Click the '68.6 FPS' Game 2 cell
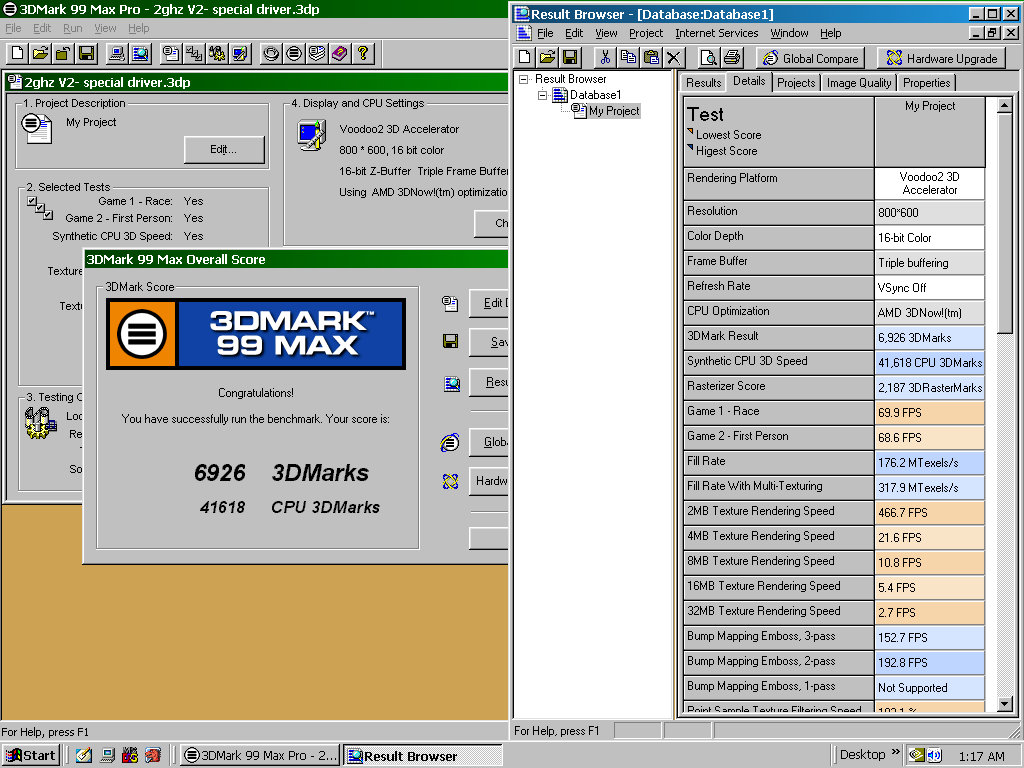 pyautogui.click(x=930, y=437)
